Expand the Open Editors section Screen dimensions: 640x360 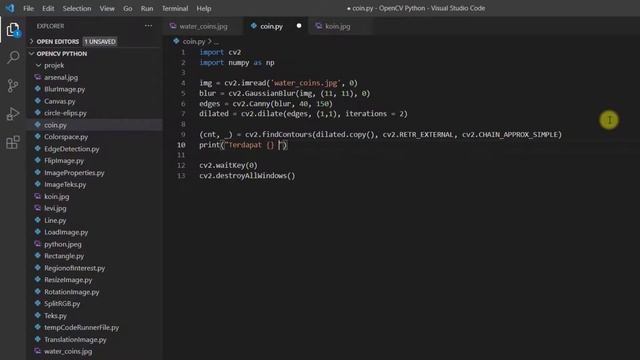[x=58, y=42]
